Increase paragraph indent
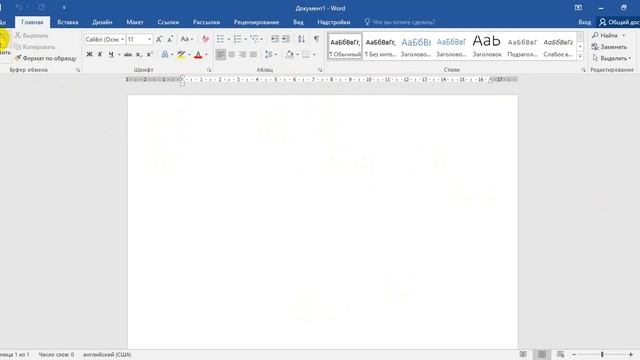This screenshot has height=360, width=640. (286, 39)
